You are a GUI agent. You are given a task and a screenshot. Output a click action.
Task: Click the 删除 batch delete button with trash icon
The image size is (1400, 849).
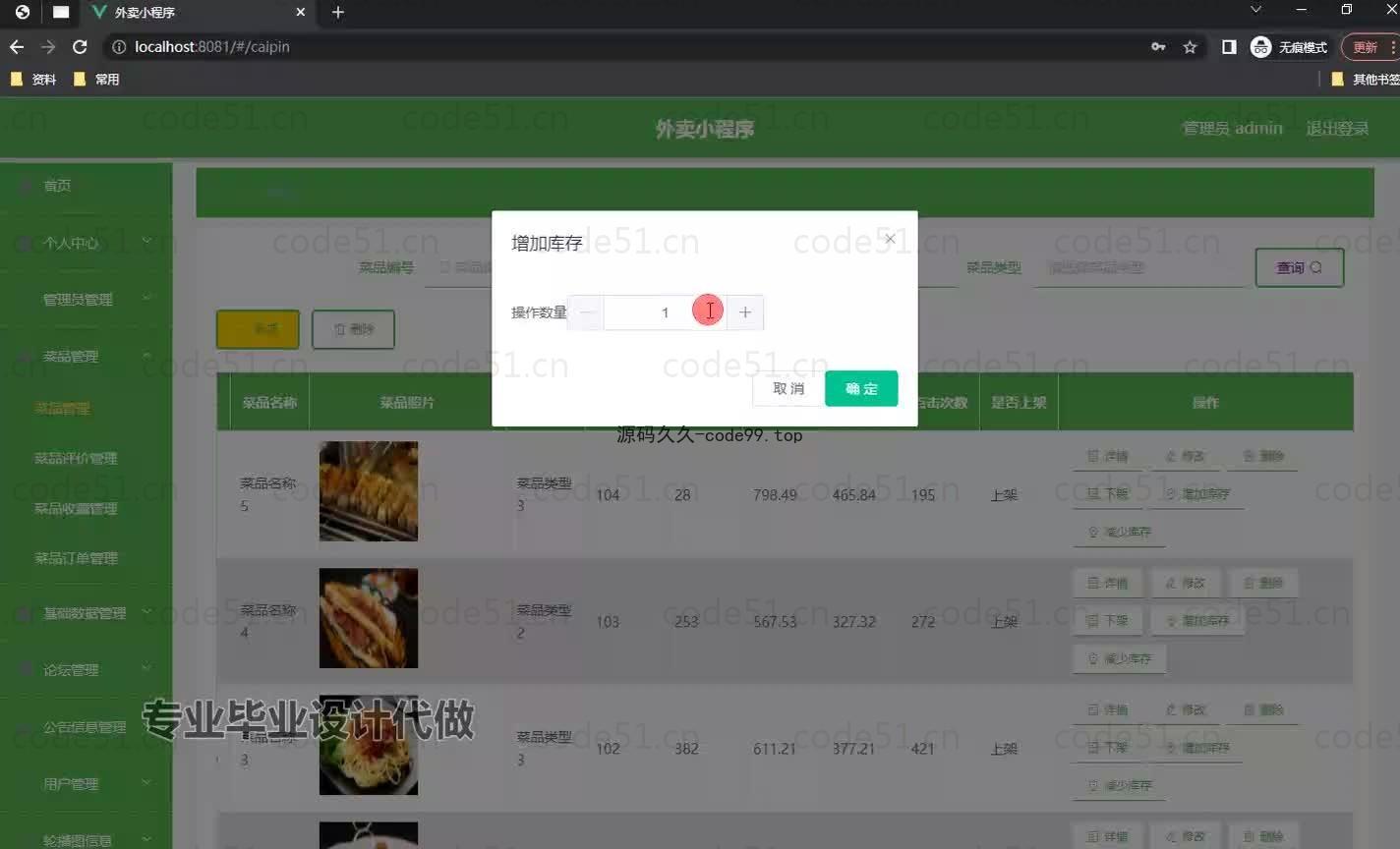(353, 329)
